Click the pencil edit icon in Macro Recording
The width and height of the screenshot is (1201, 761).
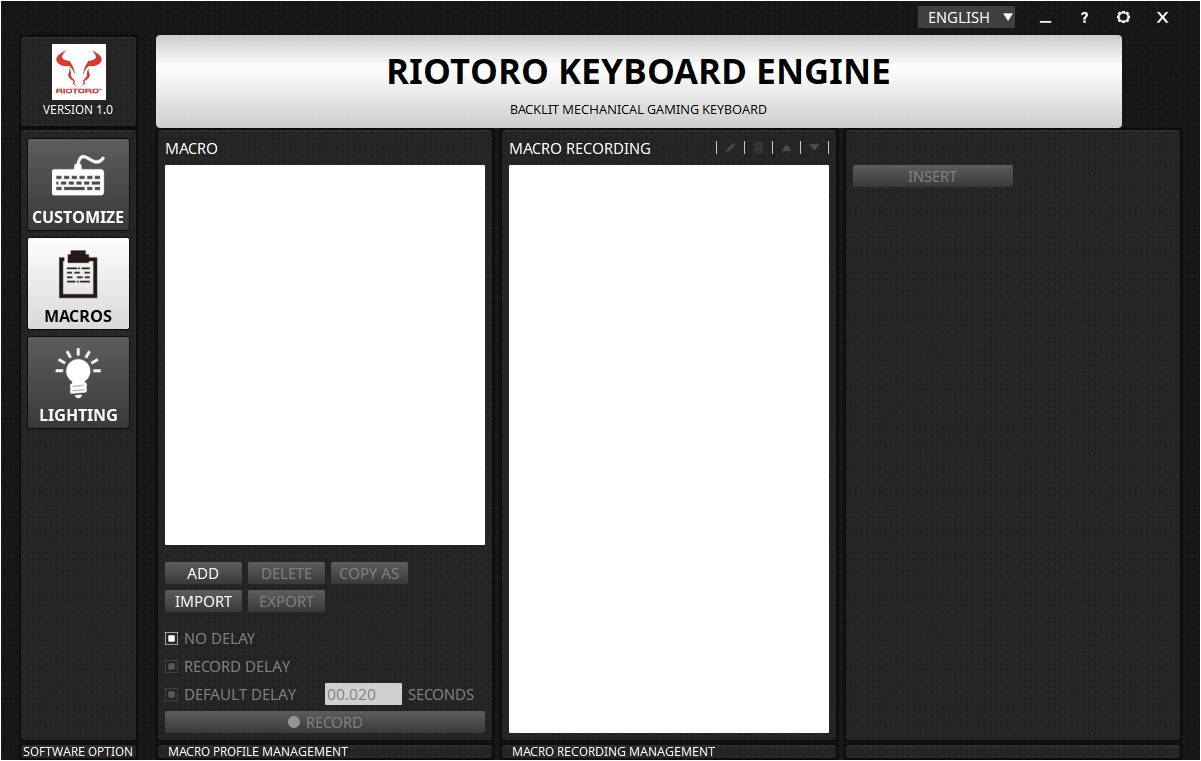point(730,148)
